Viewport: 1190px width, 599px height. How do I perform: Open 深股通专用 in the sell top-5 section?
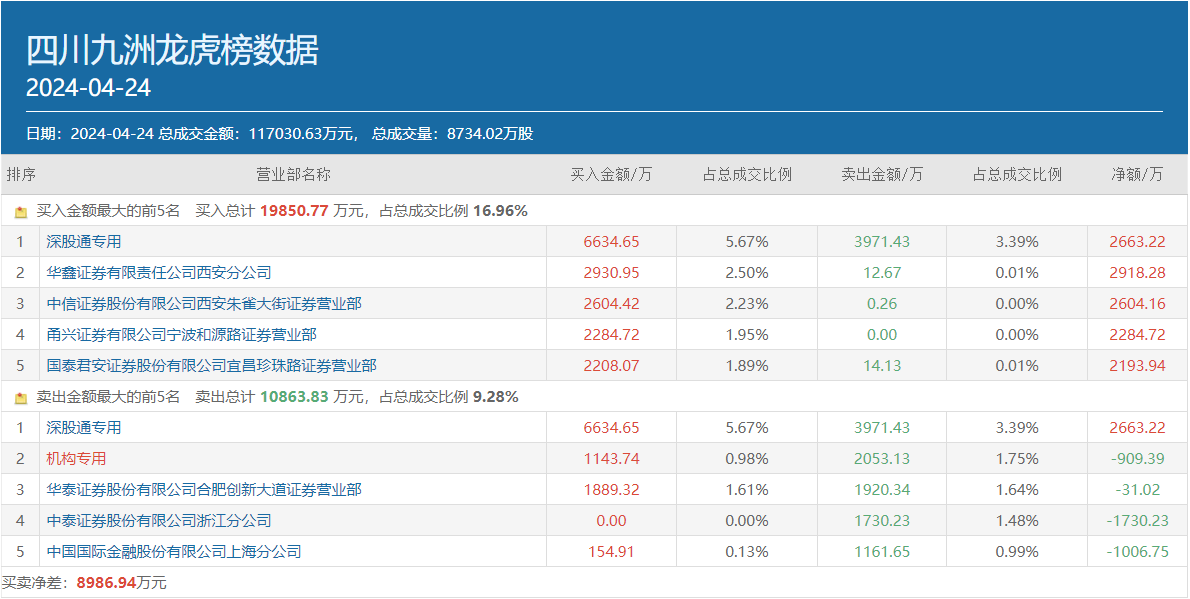83,427
